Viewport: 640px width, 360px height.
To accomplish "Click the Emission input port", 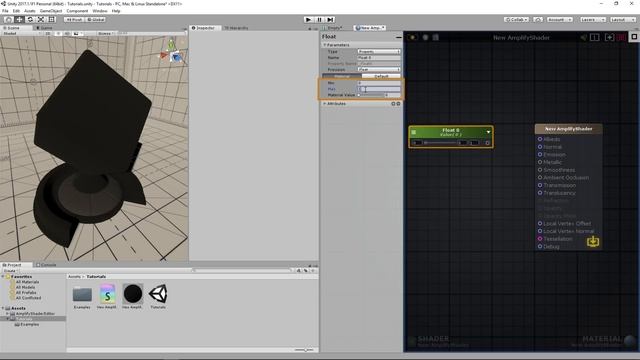I will tap(540, 155).
